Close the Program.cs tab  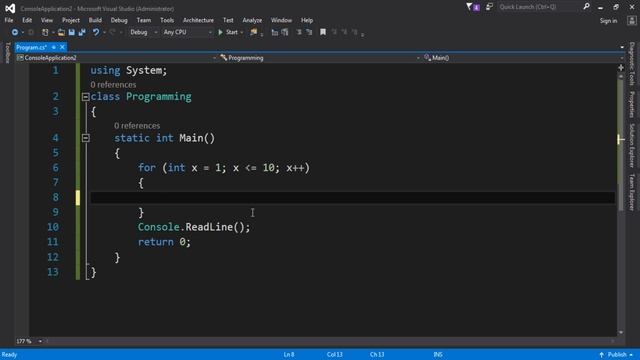click(x=62, y=47)
